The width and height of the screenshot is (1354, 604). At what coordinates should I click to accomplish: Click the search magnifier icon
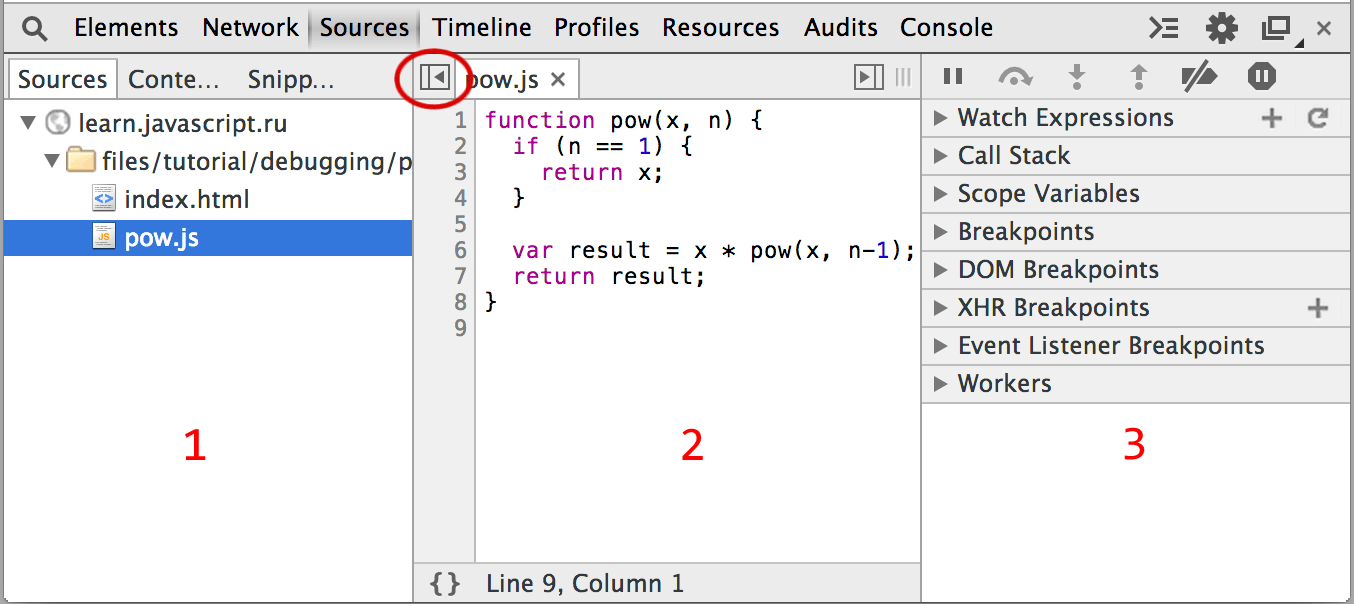pyautogui.click(x=35, y=28)
